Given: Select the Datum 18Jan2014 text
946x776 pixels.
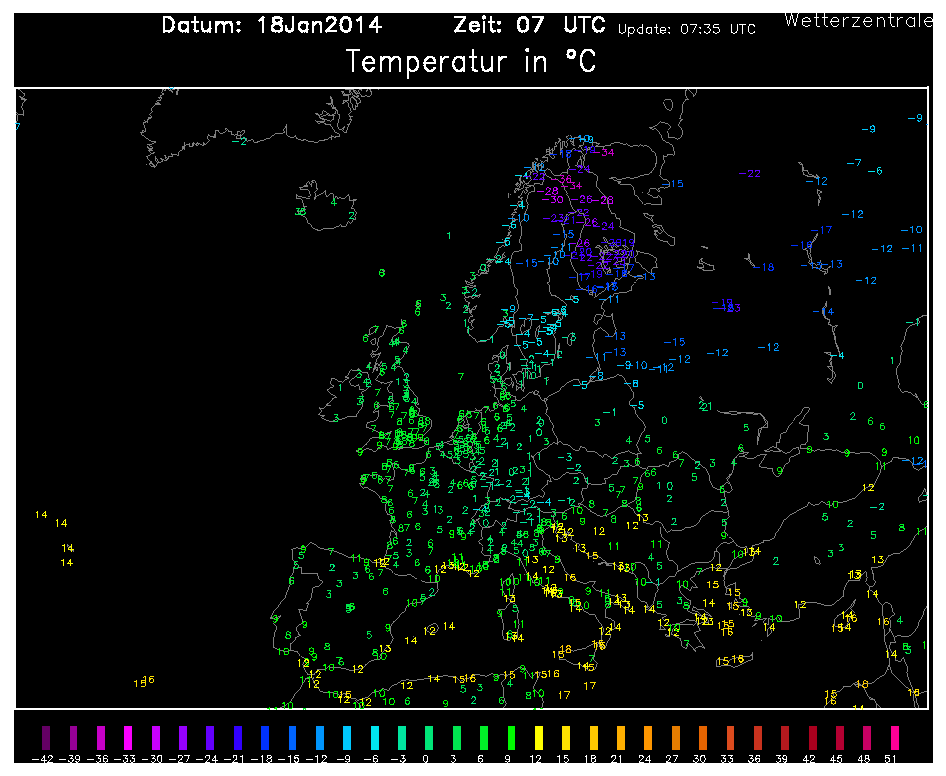Looking at the screenshot, I should pos(271,25).
